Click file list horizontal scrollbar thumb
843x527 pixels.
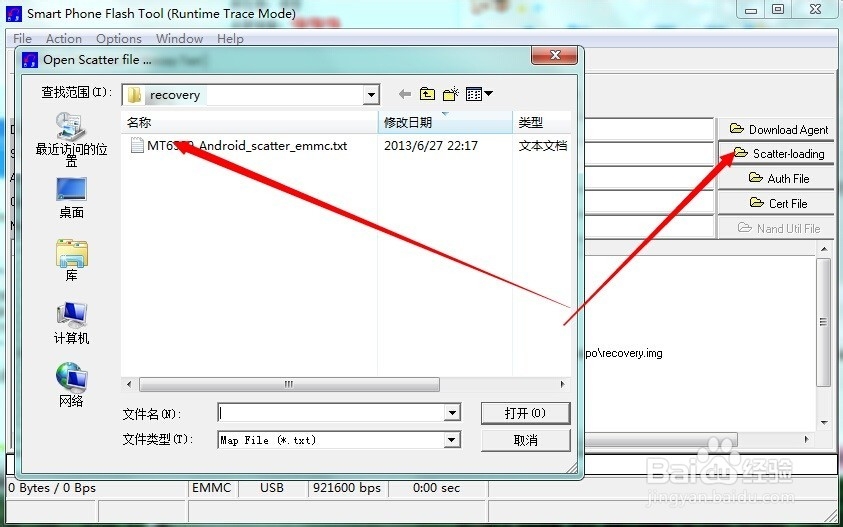[289, 384]
